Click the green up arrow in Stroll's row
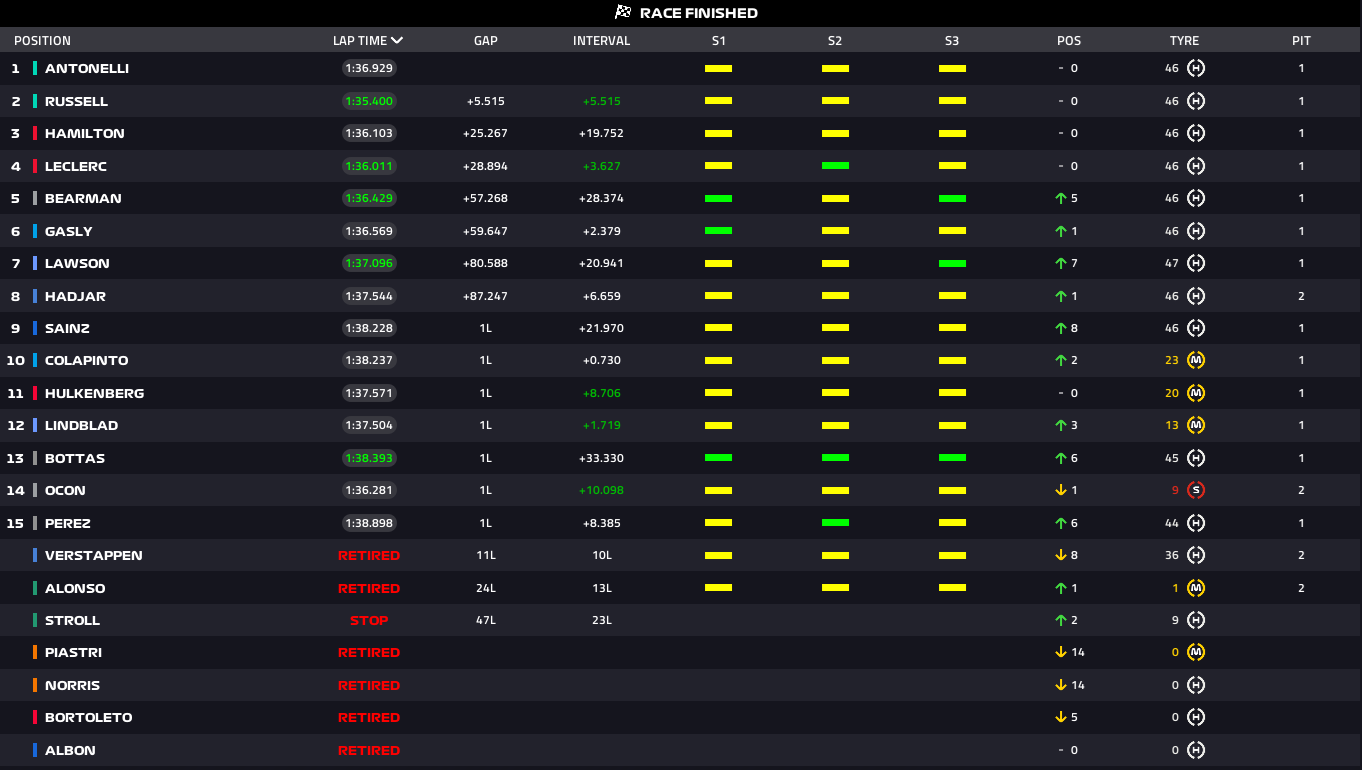Image resolution: width=1362 pixels, height=770 pixels. click(x=1061, y=620)
